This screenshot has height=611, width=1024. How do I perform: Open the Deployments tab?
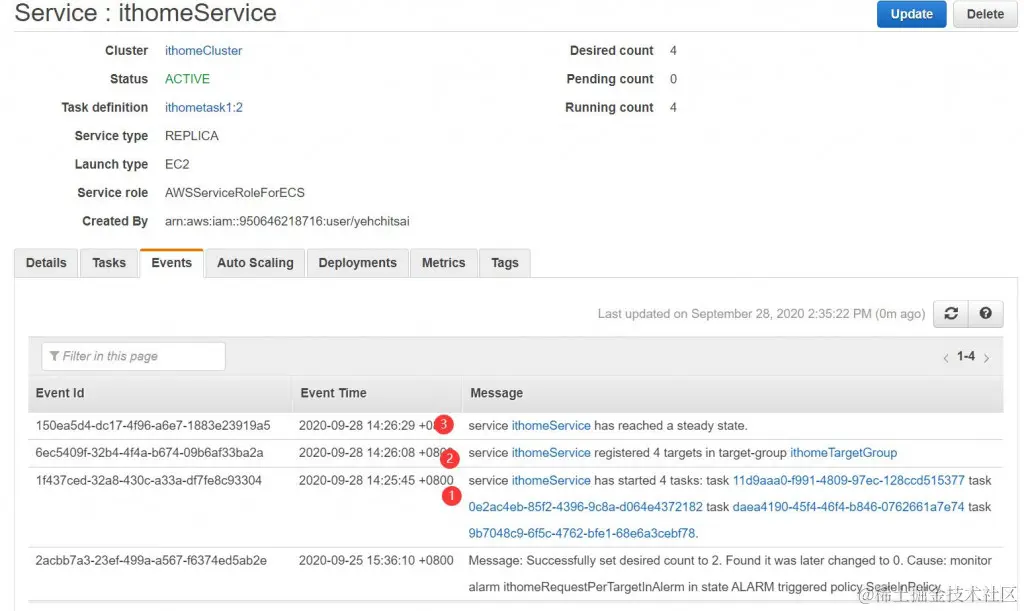pos(358,263)
